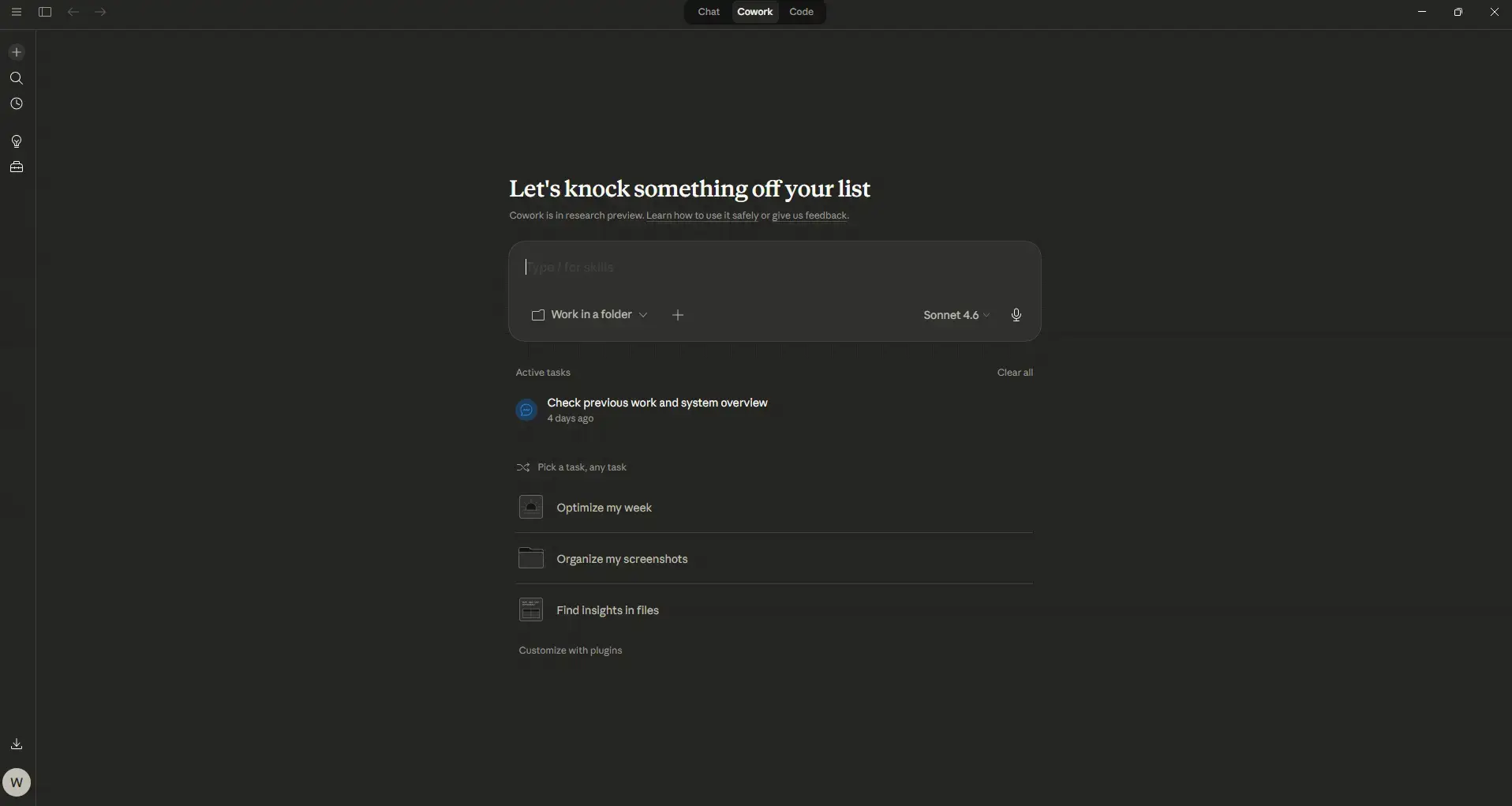Viewport: 1512px width, 806px height.
Task: Expand the Customize with plugins section
Action: point(571,650)
